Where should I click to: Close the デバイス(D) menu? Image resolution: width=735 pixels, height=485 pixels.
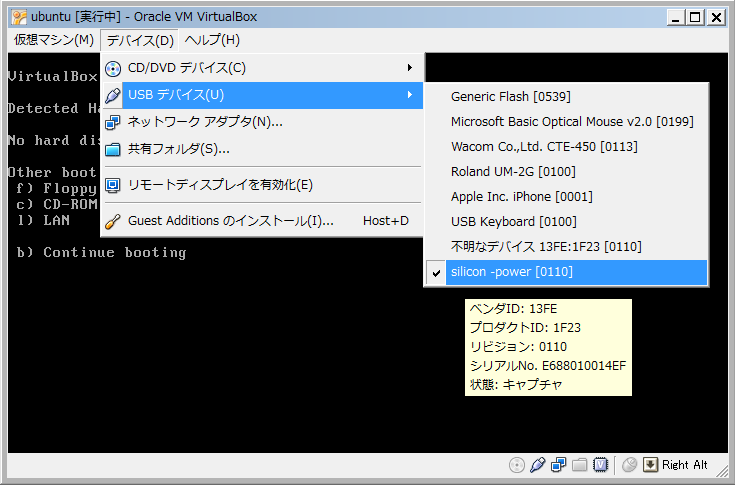140,40
